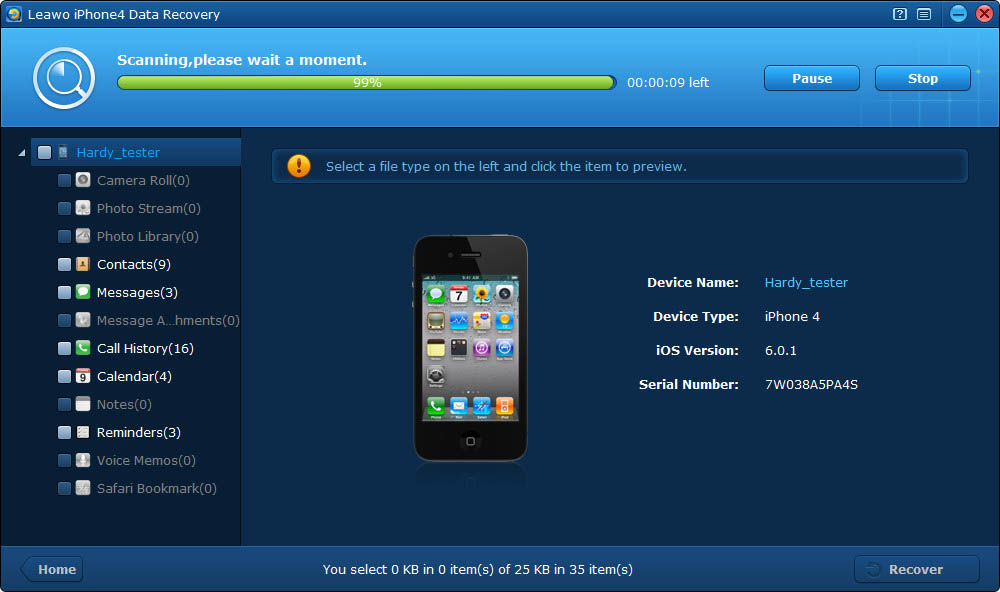Click the Recover button

pos(916,569)
